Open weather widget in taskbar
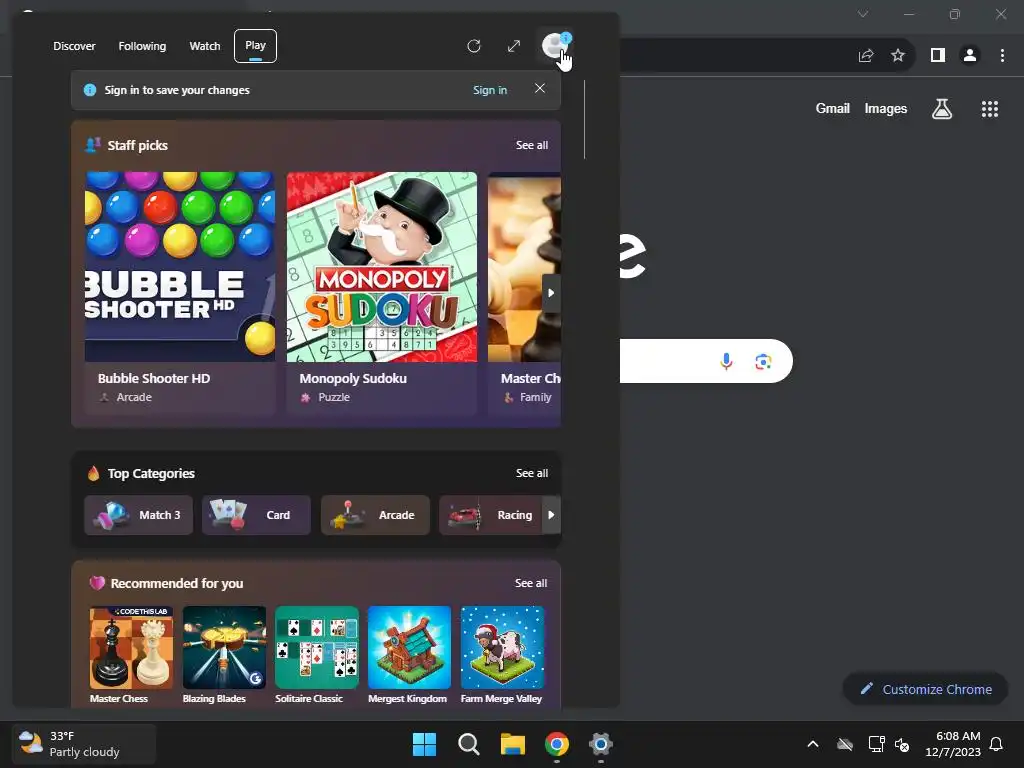The image size is (1024, 768). [84, 744]
